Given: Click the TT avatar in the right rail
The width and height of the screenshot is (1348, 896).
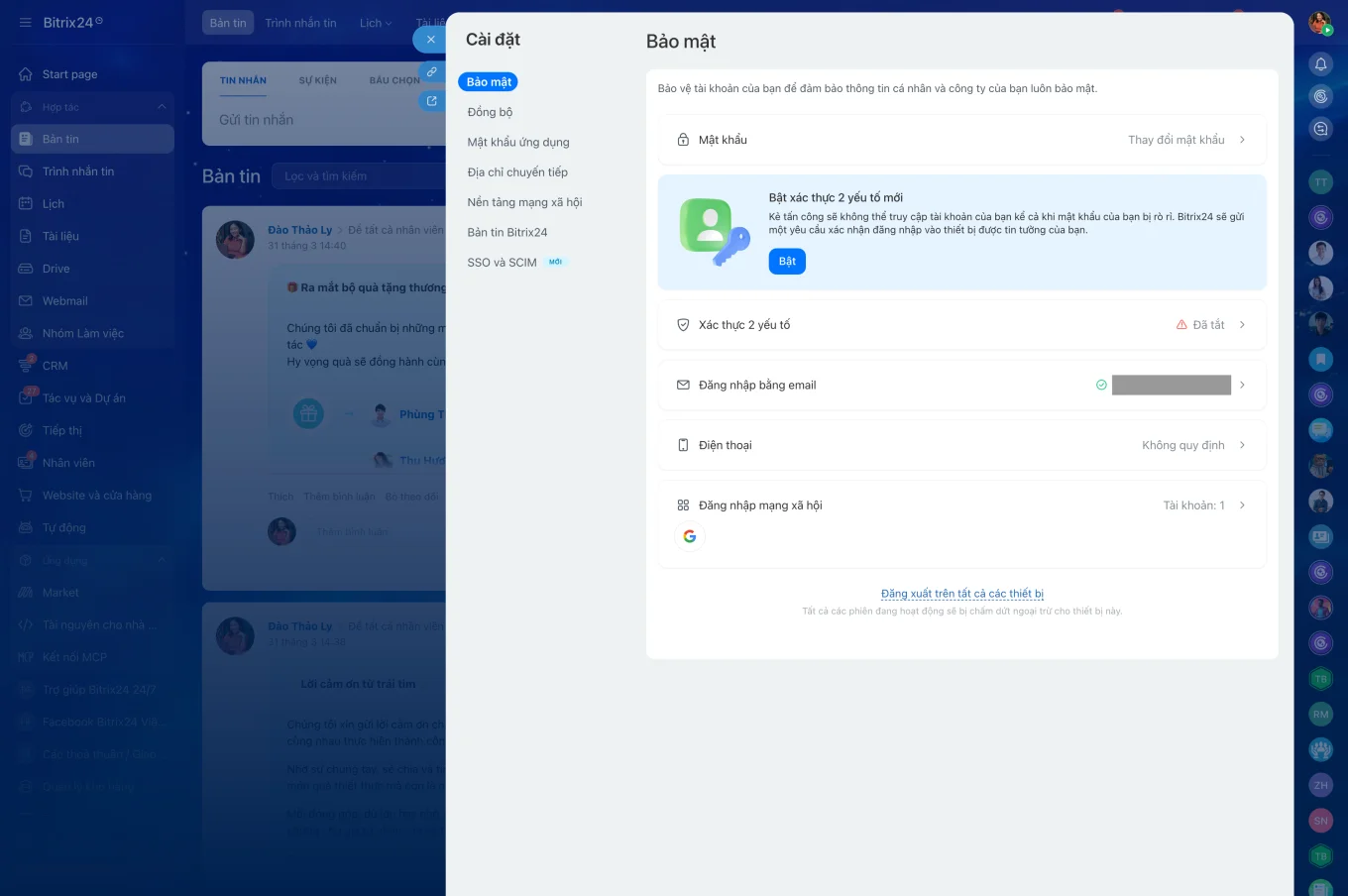Looking at the screenshot, I should click(1320, 182).
